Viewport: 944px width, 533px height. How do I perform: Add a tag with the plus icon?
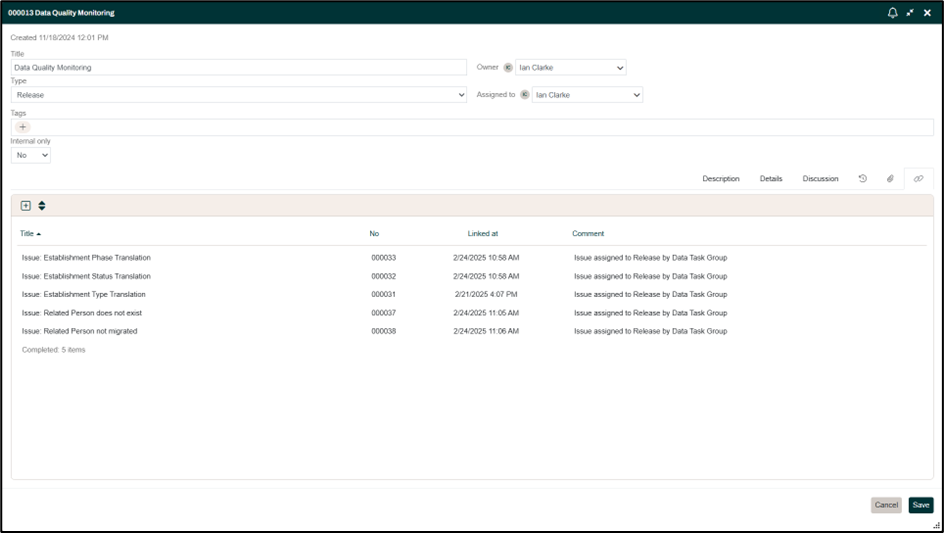23,127
